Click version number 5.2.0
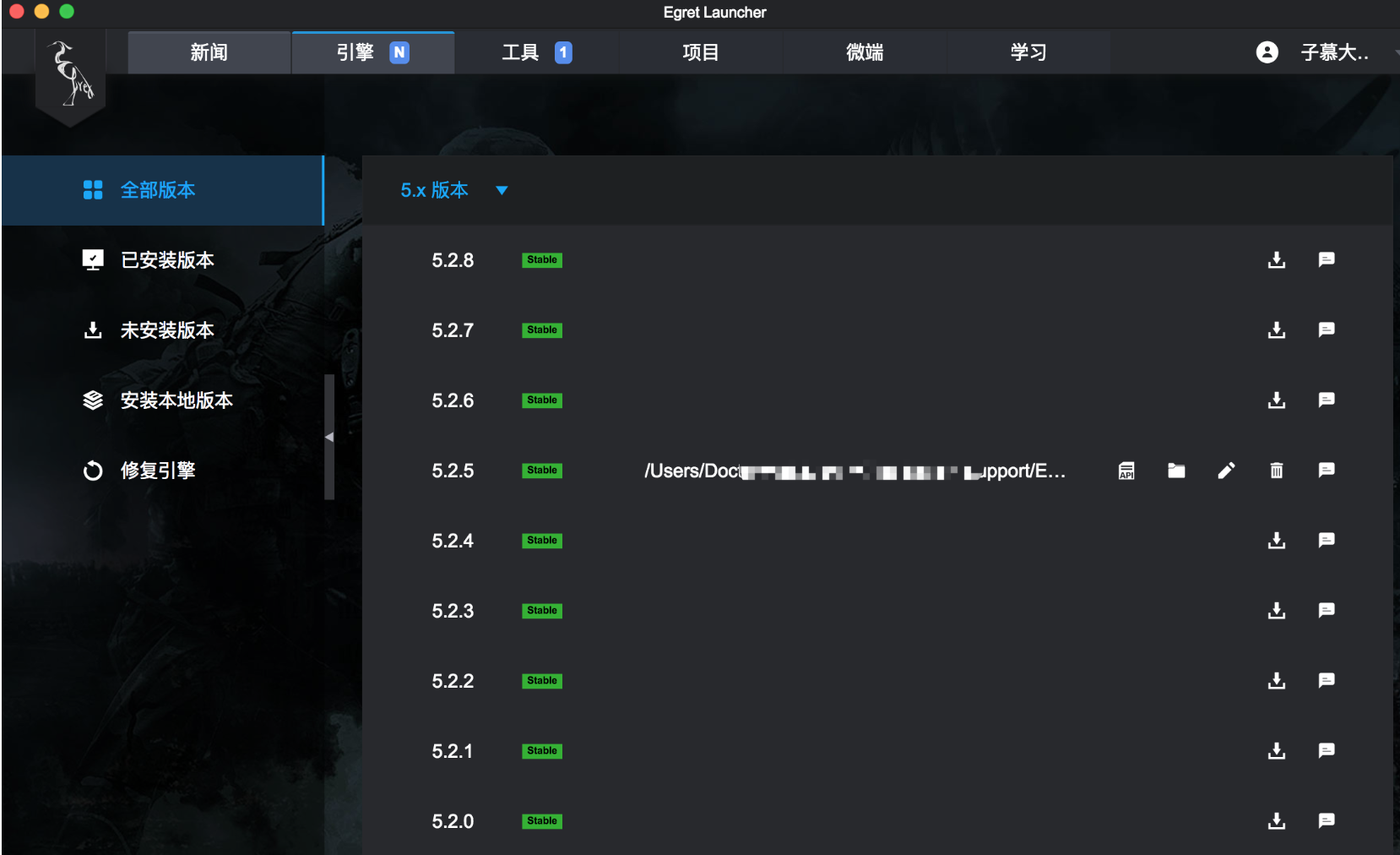The image size is (1400, 855). point(453,821)
